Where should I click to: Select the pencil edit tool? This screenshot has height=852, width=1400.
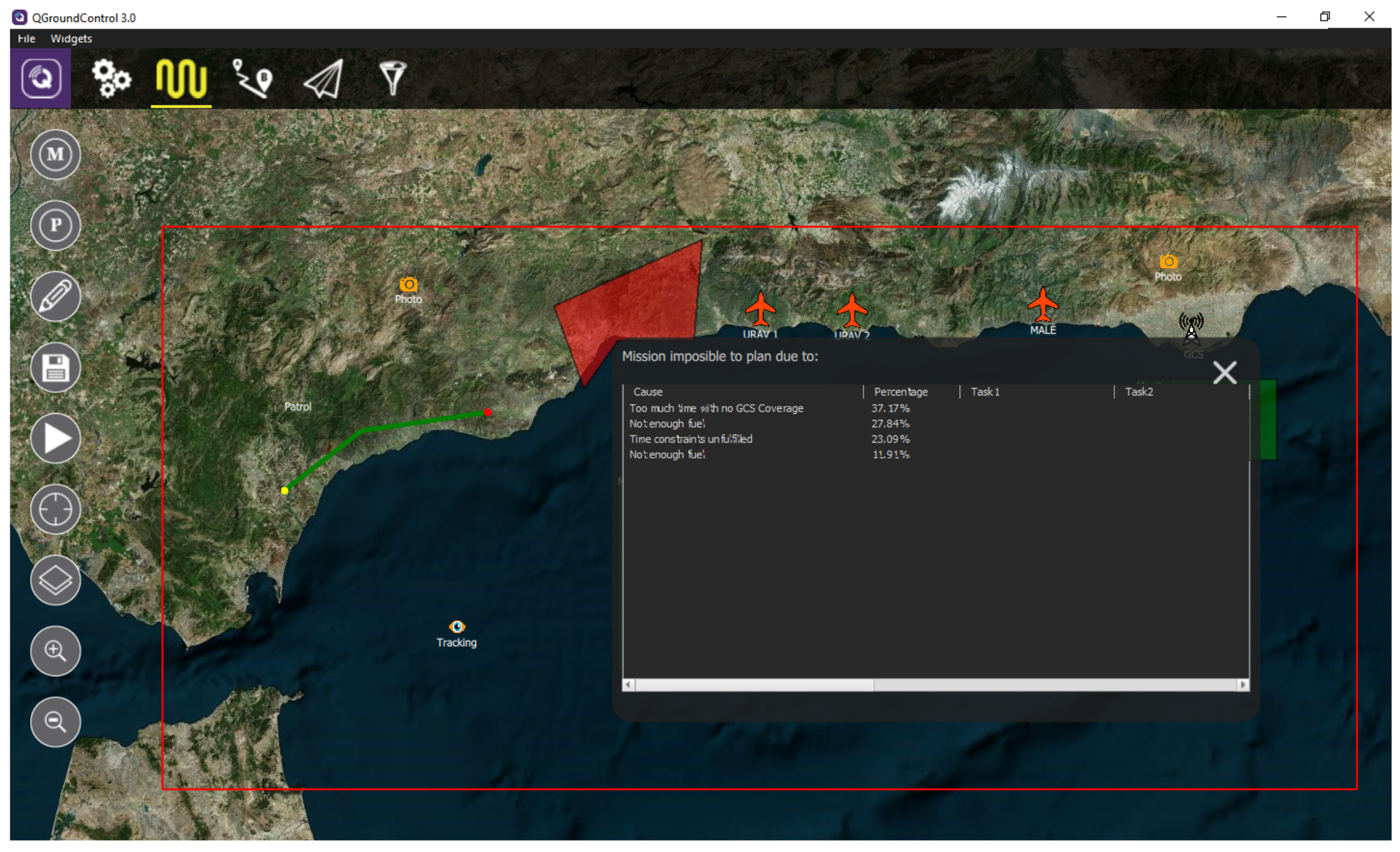click(x=55, y=296)
